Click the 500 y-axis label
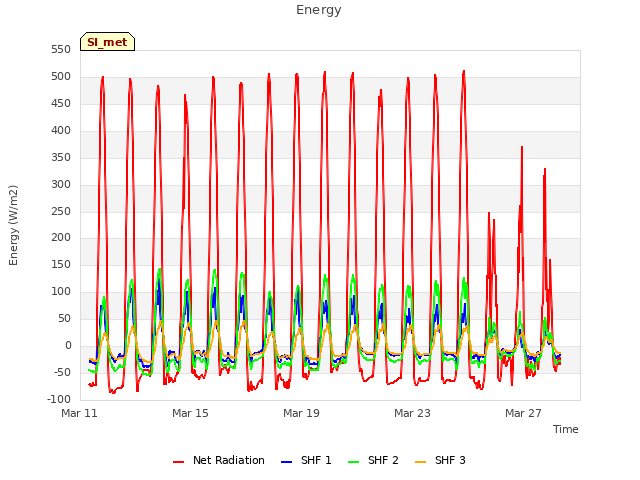This screenshot has height=480, width=640. click(x=61, y=77)
